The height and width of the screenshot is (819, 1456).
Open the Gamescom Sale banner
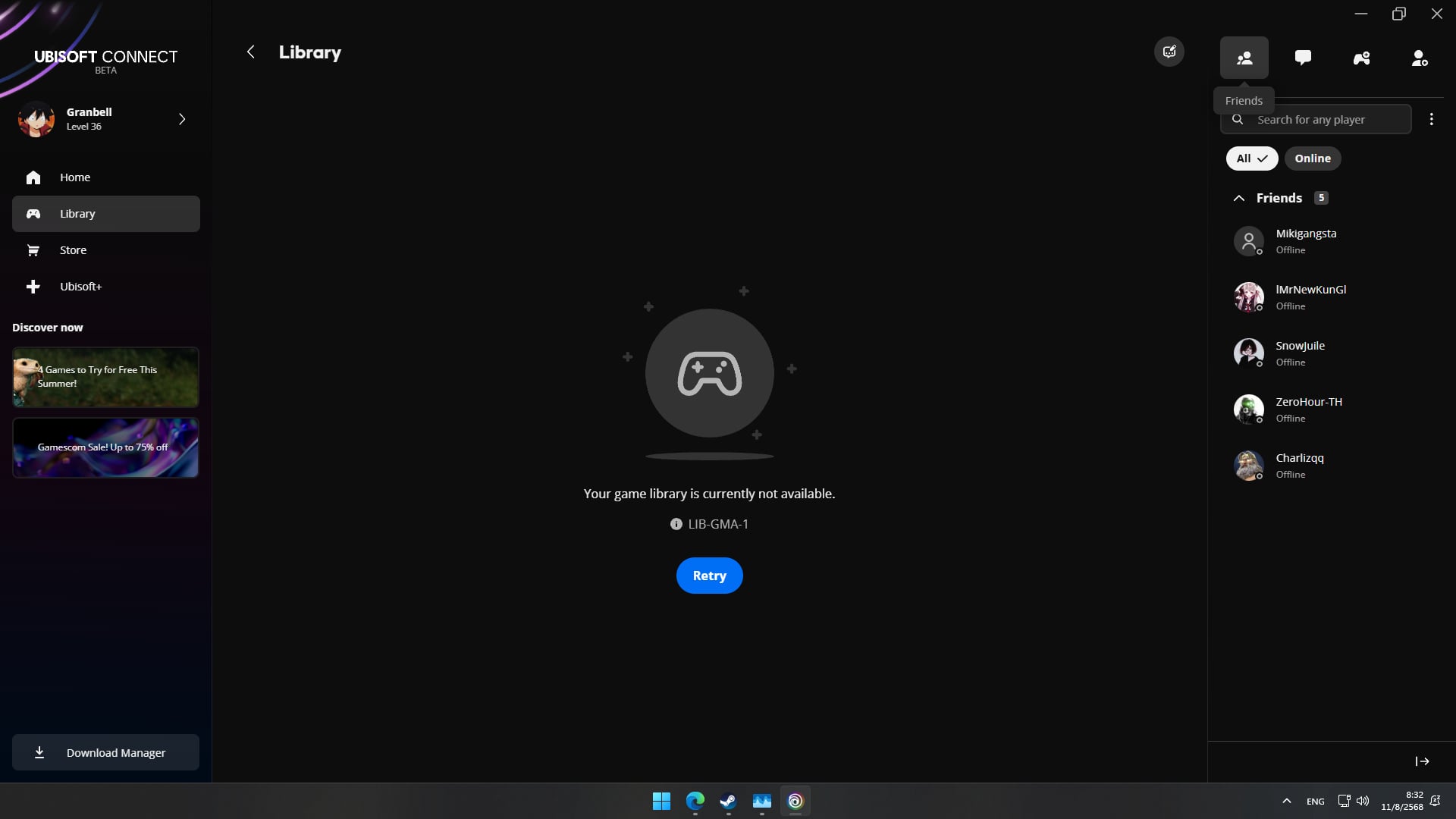(105, 447)
